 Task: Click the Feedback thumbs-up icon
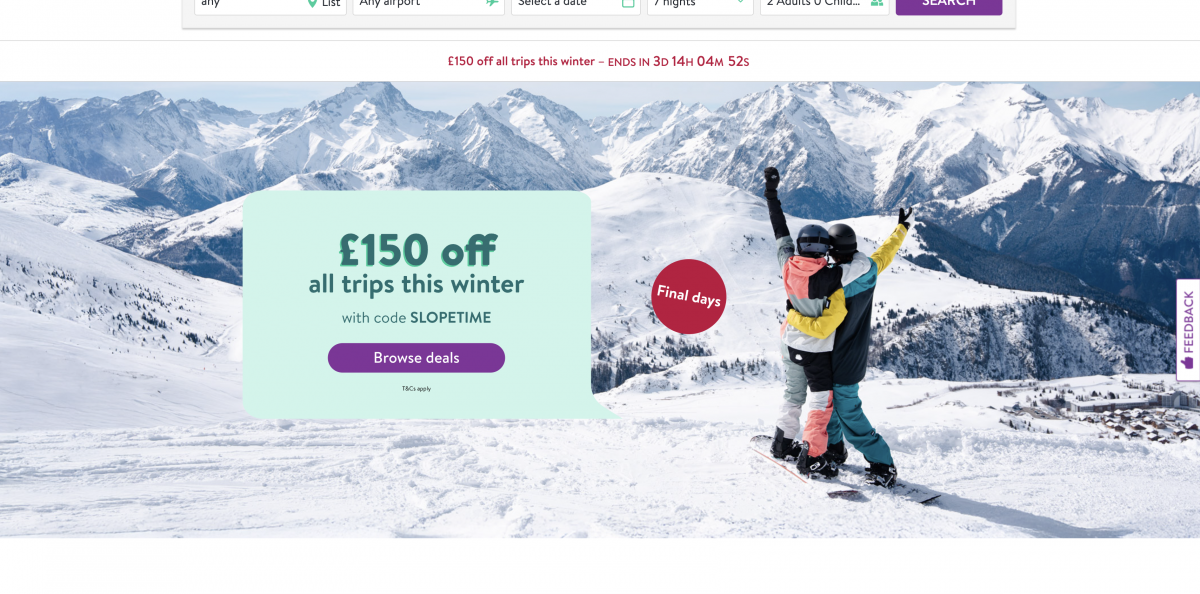point(1188,362)
